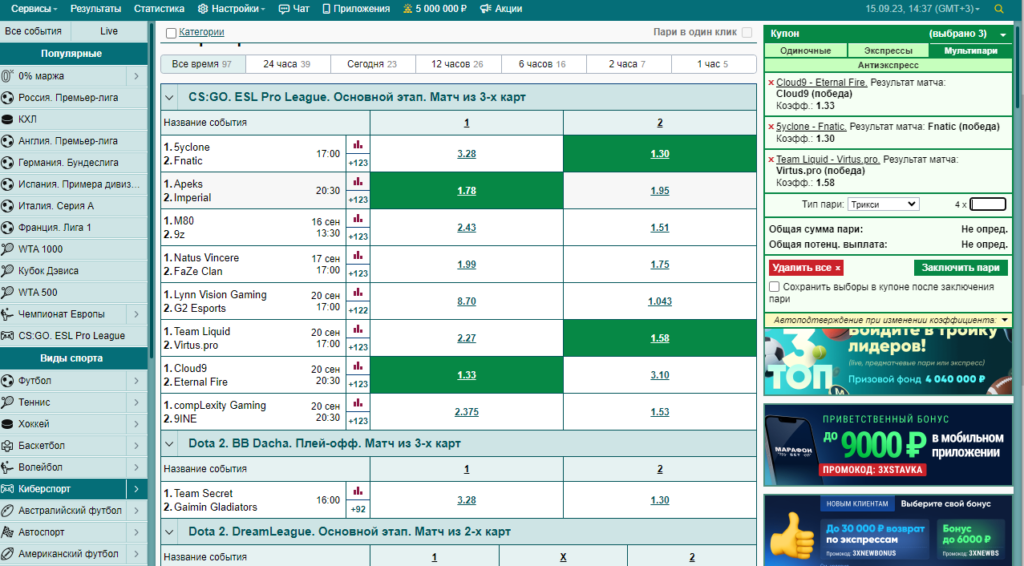1024x566 pixels.
Task: Click the motorsport icon beside Автоспорт
Action: (8, 532)
